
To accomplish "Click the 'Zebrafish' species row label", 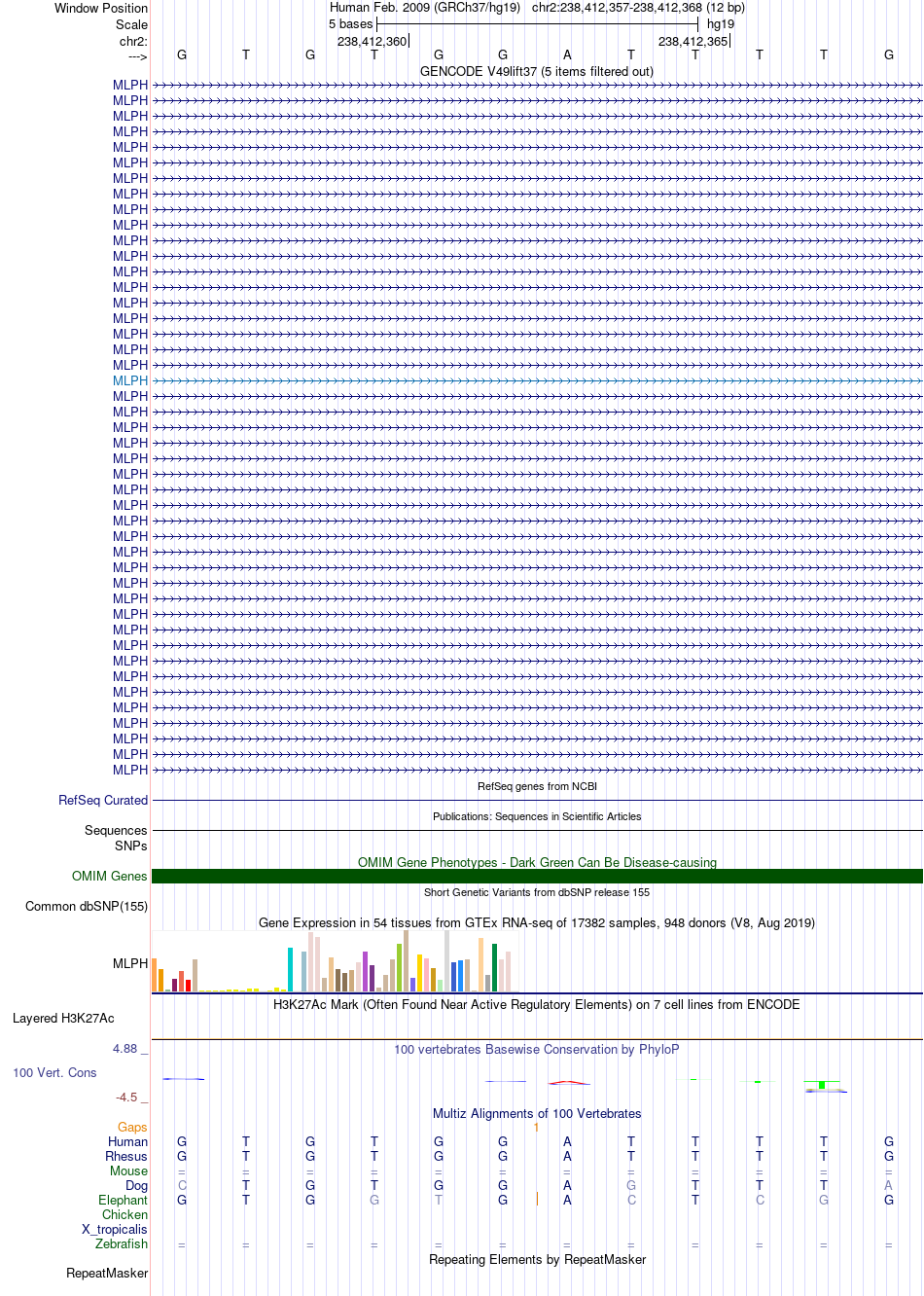I will pyautogui.click(x=122, y=1243).
